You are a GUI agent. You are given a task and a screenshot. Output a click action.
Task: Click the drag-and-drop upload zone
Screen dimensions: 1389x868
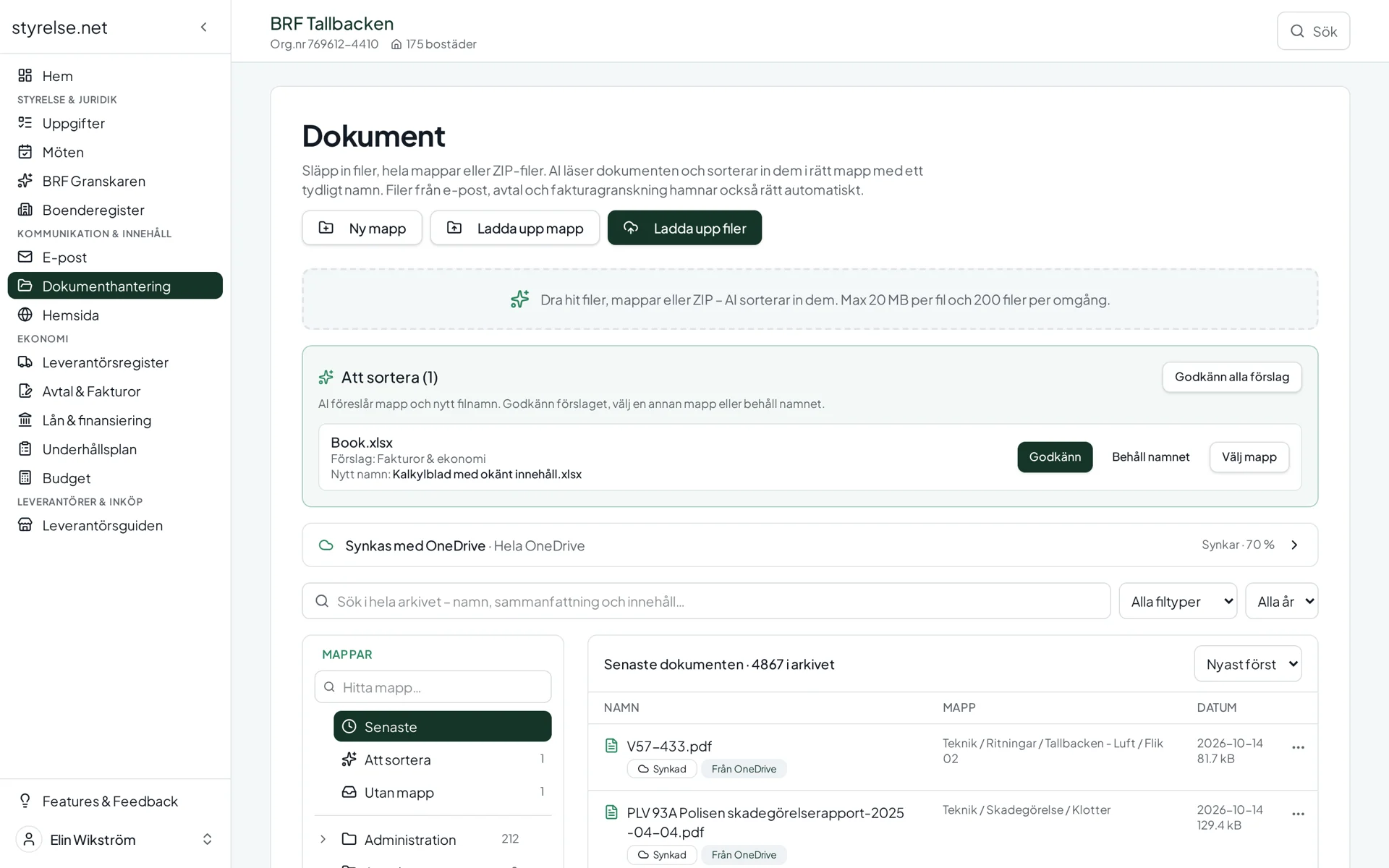click(x=810, y=299)
